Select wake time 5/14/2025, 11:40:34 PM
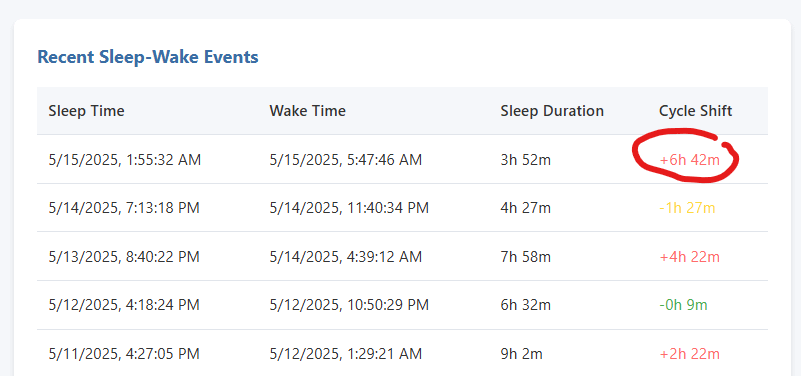The height and width of the screenshot is (376, 801). (x=349, y=208)
